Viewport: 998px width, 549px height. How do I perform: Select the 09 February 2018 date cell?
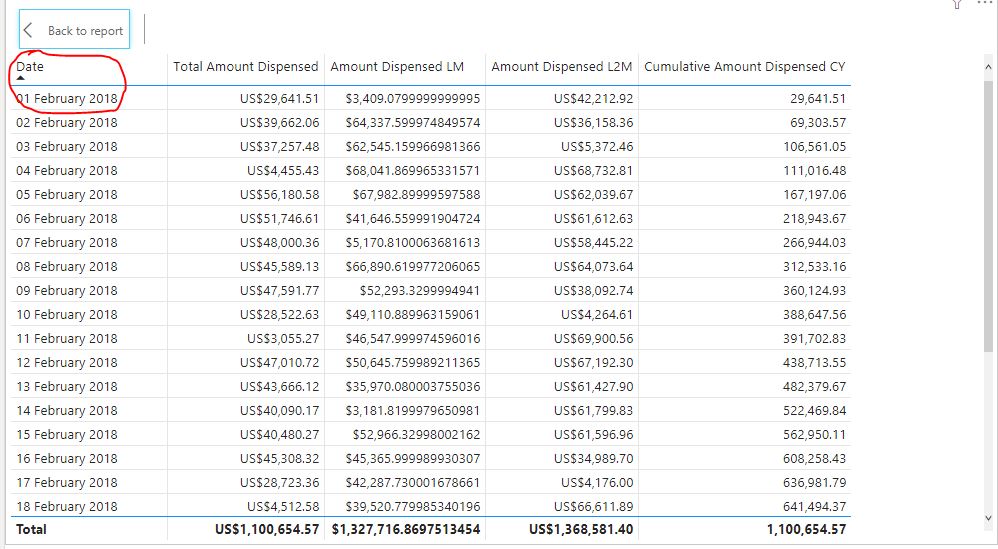coord(67,290)
